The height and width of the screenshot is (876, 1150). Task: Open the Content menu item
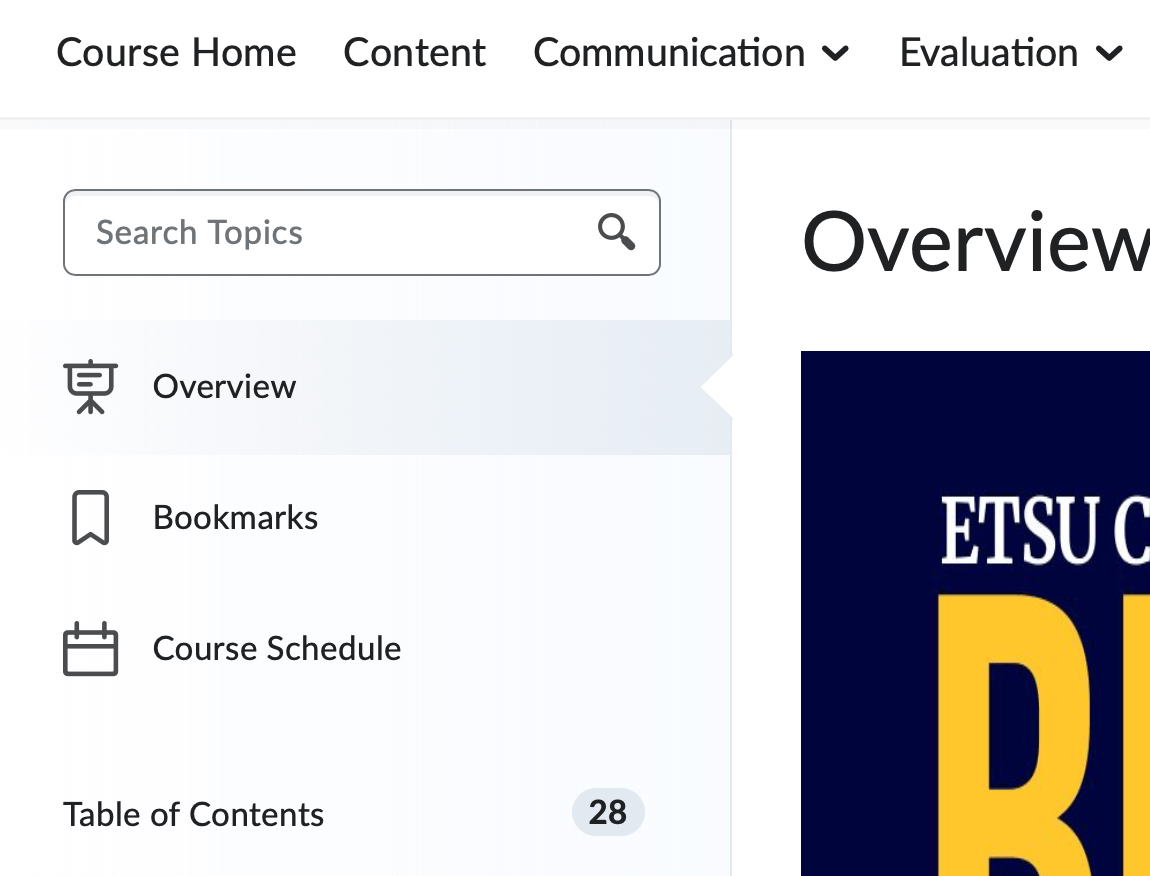click(414, 52)
